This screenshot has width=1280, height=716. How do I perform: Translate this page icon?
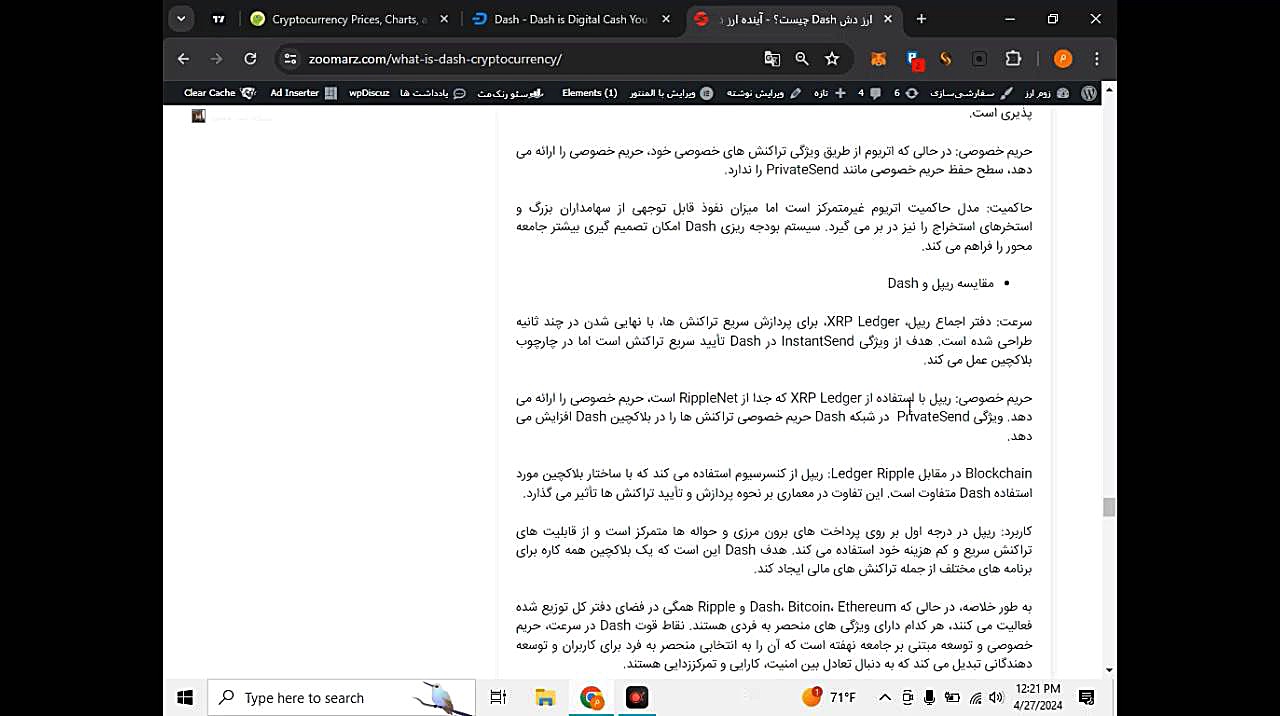(772, 59)
